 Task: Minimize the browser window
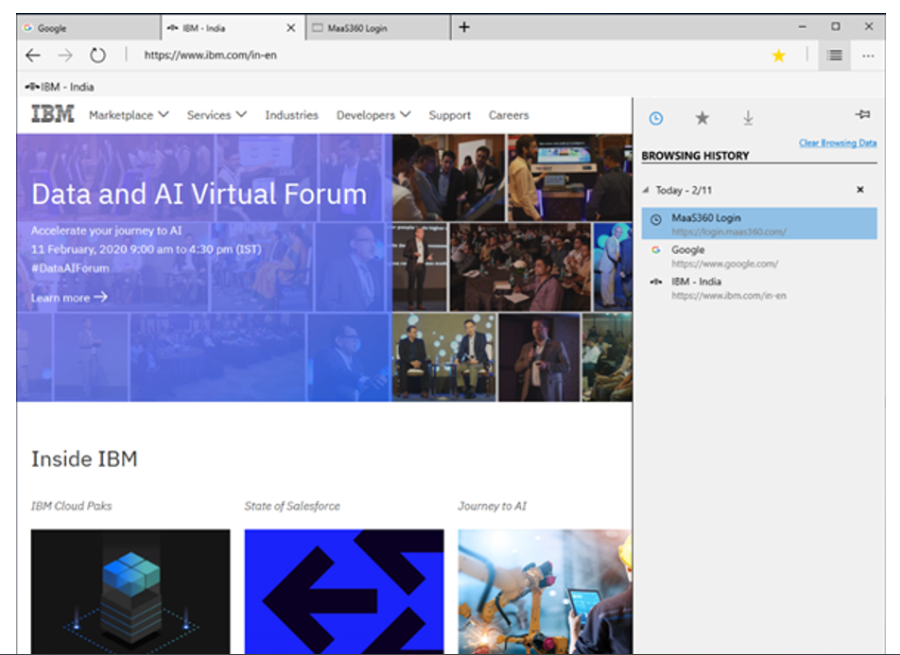pos(802,27)
